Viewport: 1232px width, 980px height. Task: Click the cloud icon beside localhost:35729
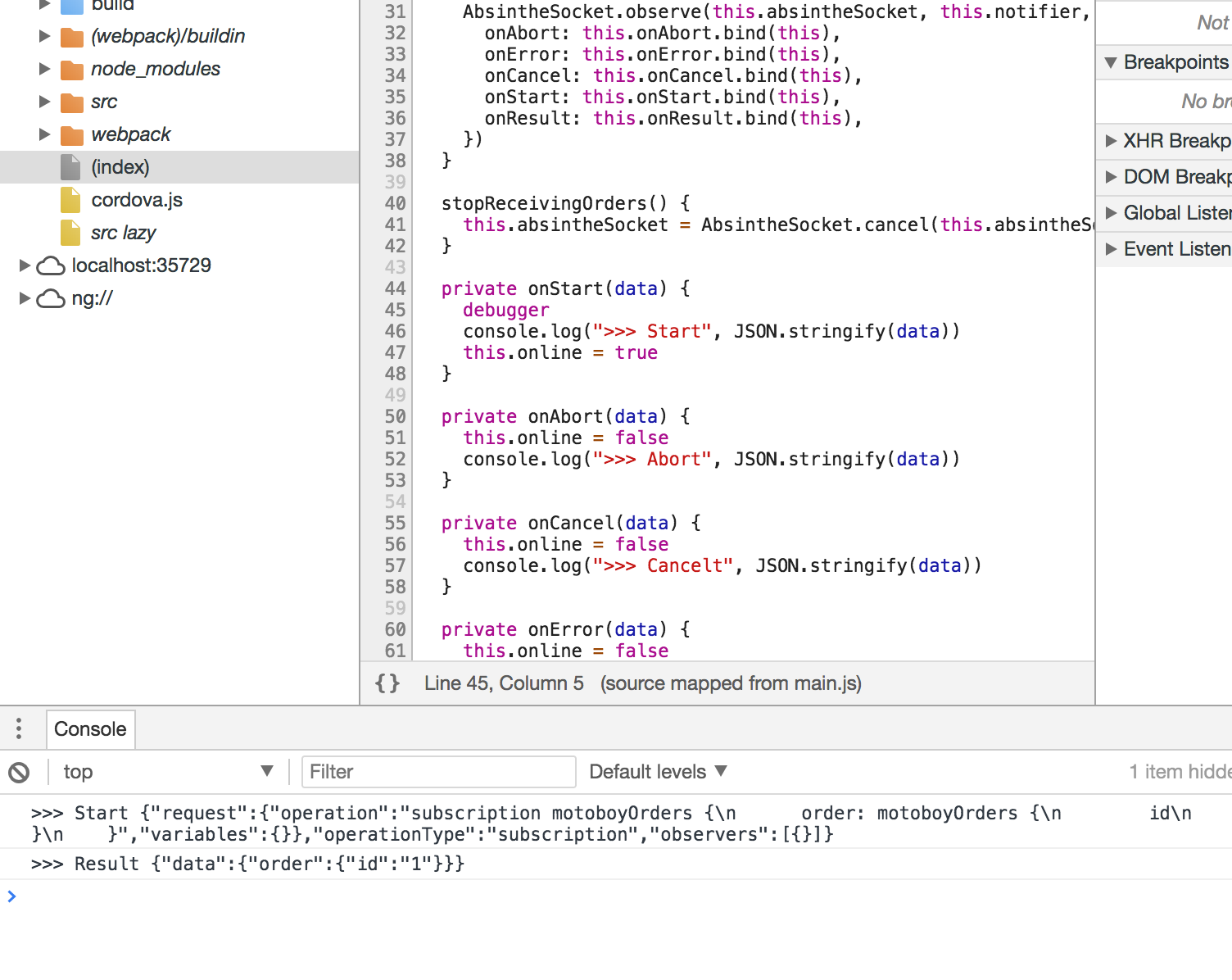[x=51, y=265]
